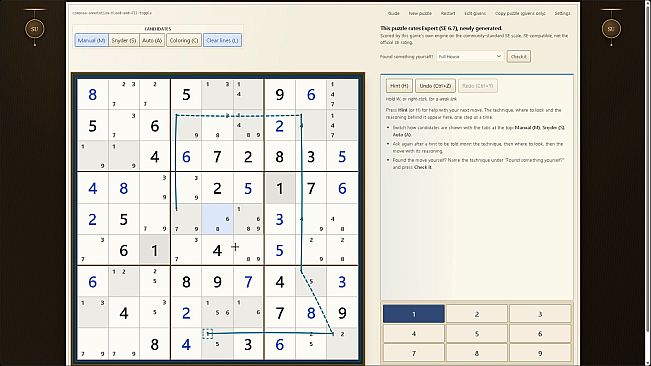Screen dimensions: 651x366
Task: Click the Check it button
Action: click(519, 56)
